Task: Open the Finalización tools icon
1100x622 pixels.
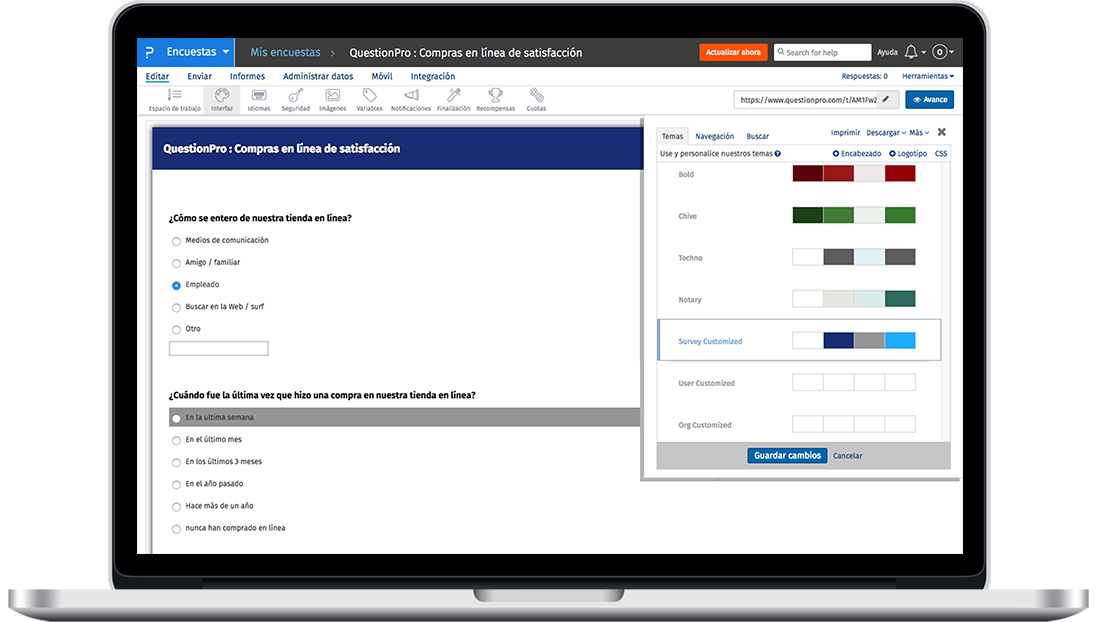Action: [454, 100]
